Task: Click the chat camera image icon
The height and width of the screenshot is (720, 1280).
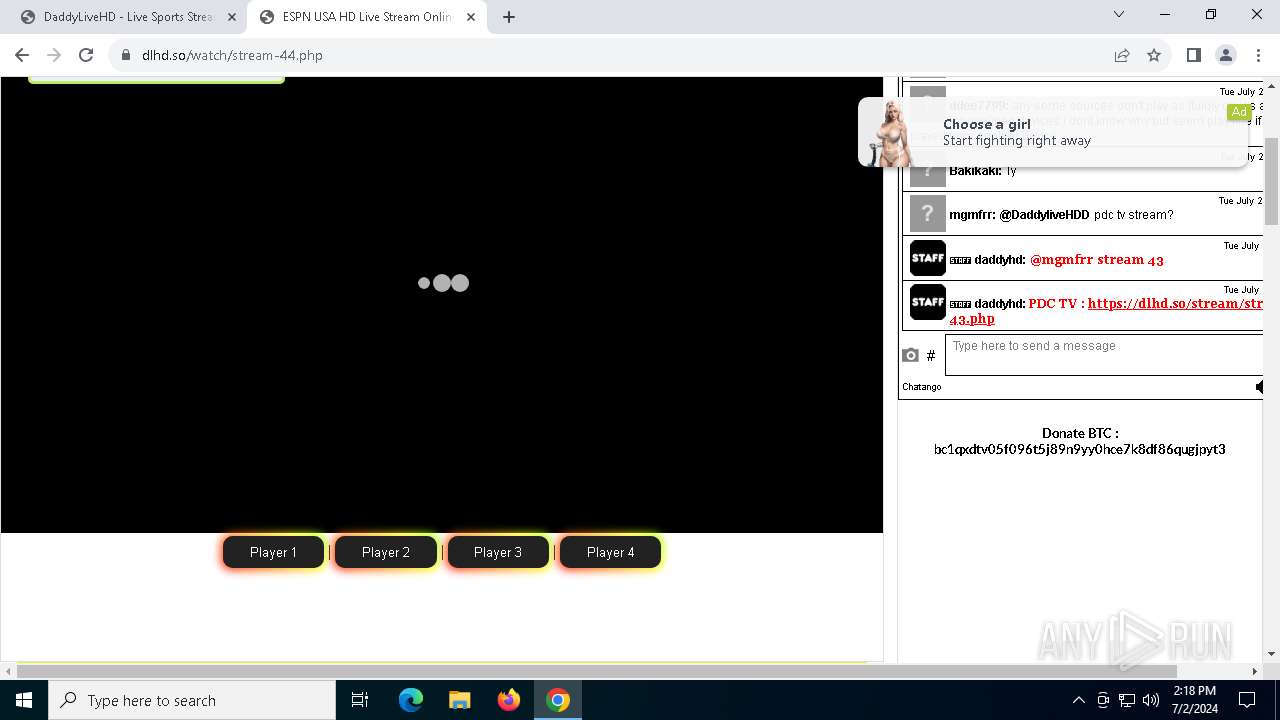Action: tap(910, 355)
